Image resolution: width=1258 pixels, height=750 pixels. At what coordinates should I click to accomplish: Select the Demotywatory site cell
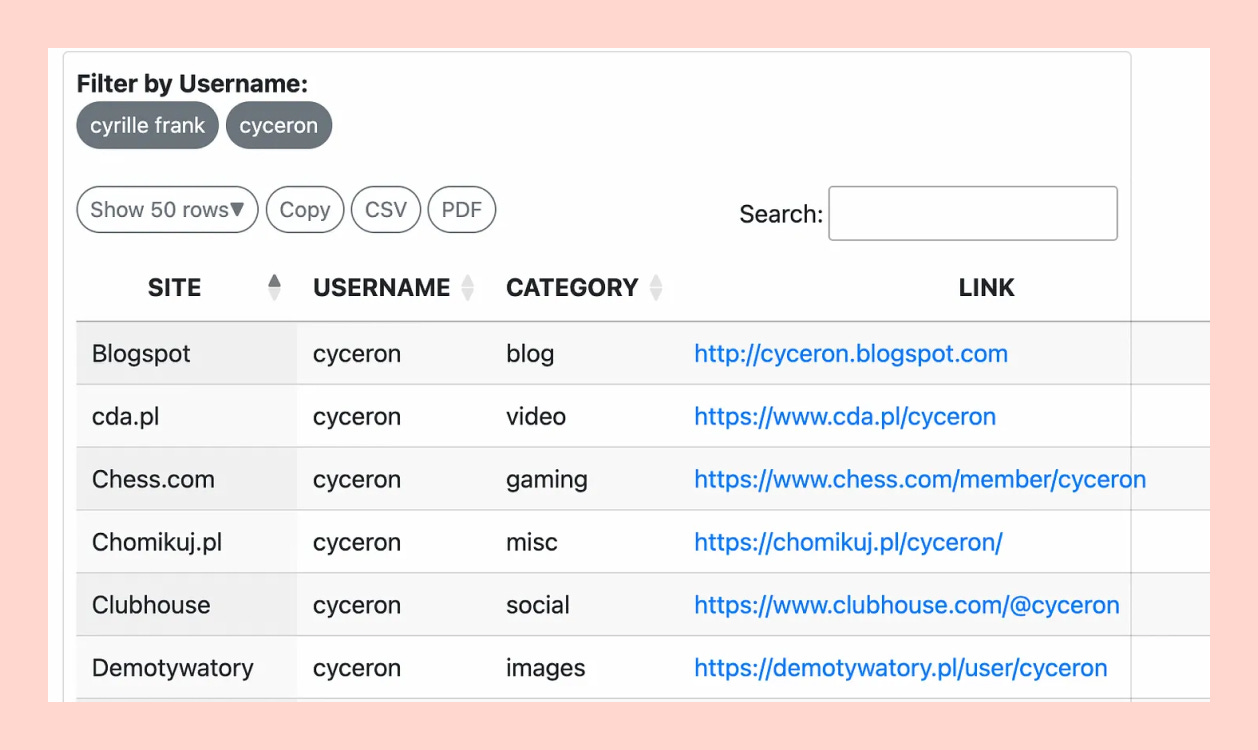[187, 669]
